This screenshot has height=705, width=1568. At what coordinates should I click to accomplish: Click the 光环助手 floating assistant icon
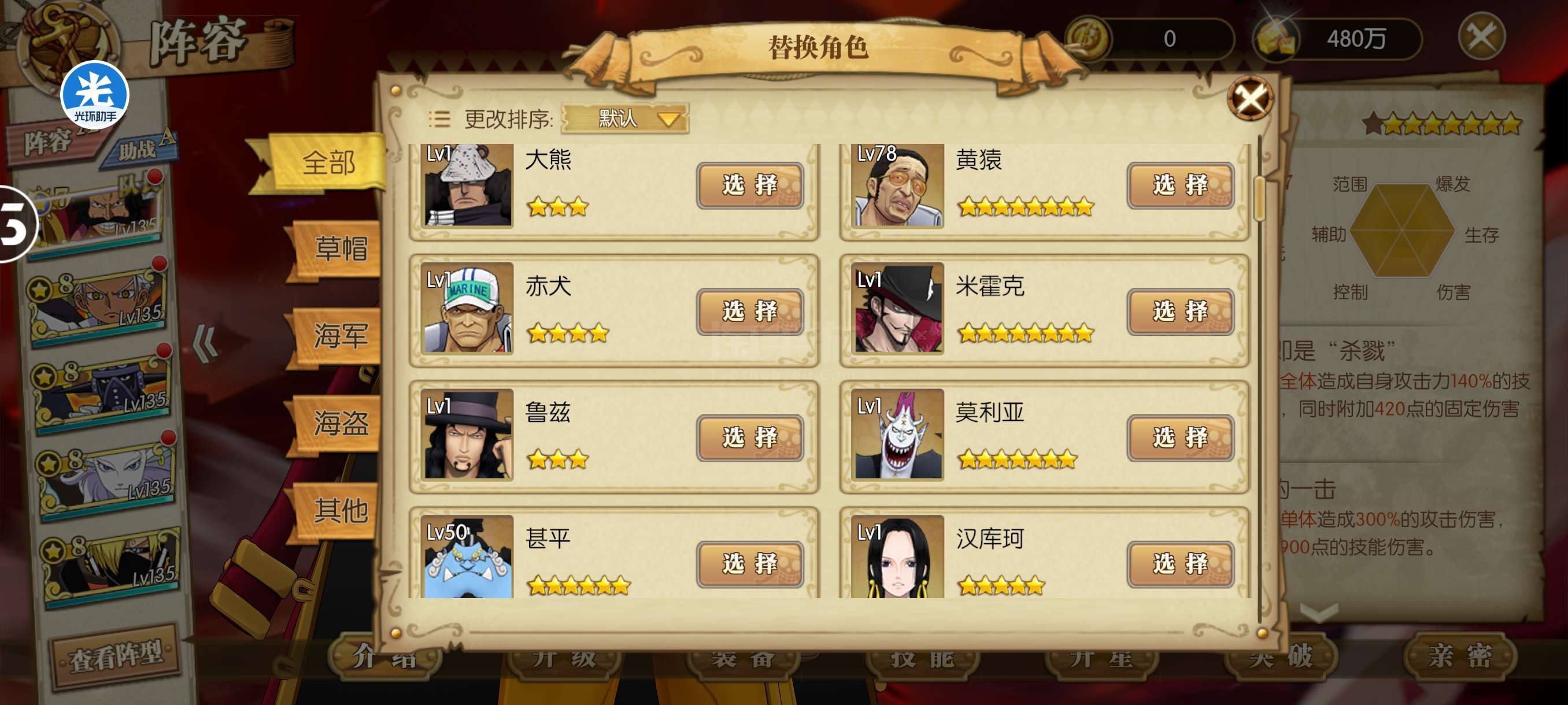click(x=94, y=95)
